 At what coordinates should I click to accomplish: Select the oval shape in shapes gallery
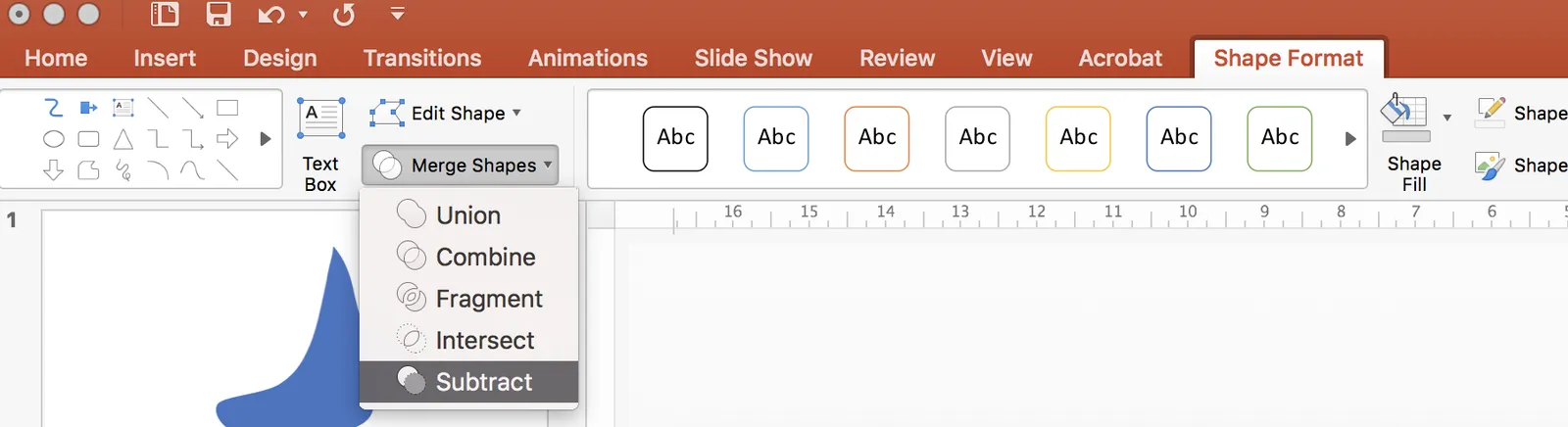54,139
